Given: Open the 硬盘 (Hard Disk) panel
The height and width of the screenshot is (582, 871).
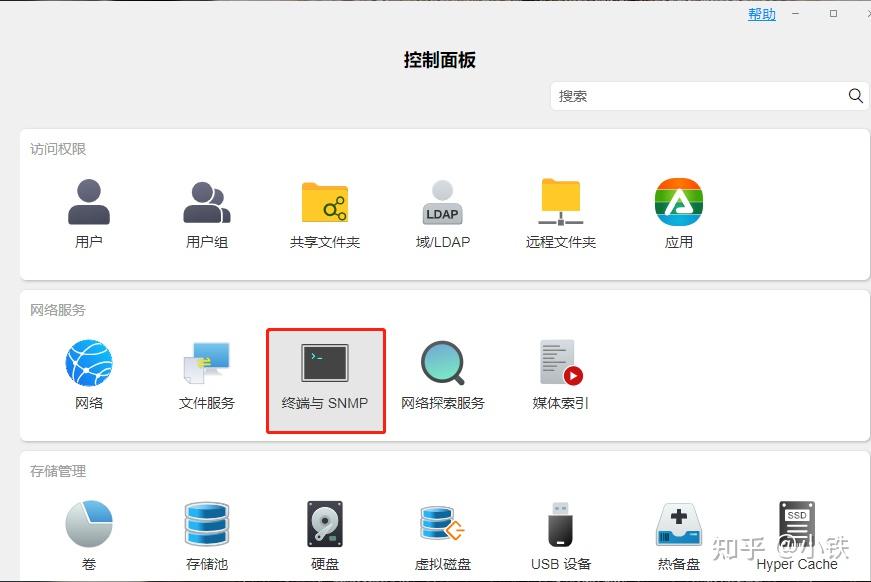Looking at the screenshot, I should 324,535.
